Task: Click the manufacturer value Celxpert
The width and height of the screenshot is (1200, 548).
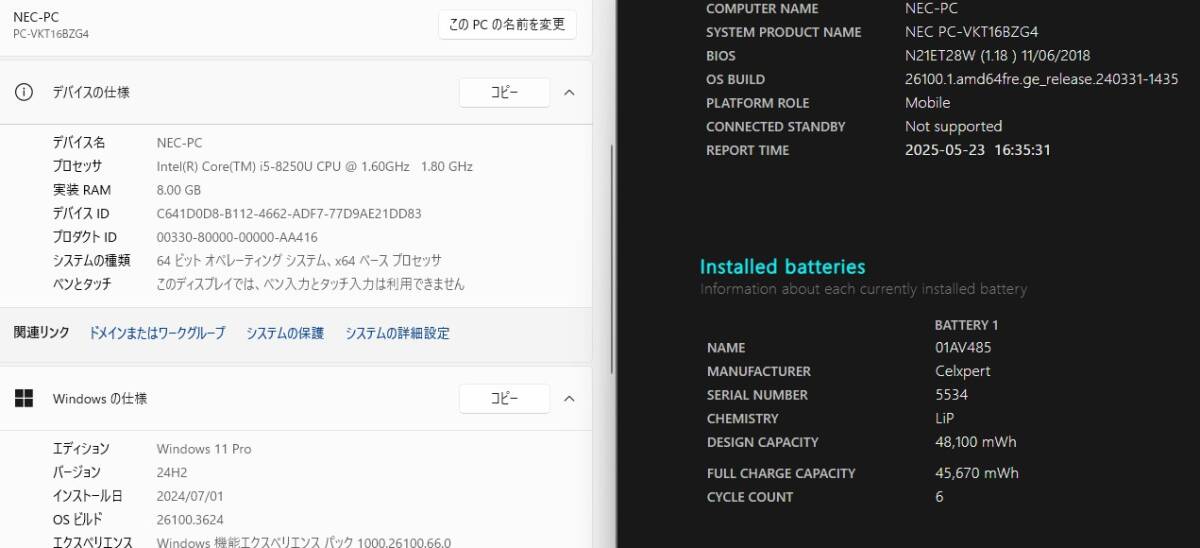Action: [962, 371]
